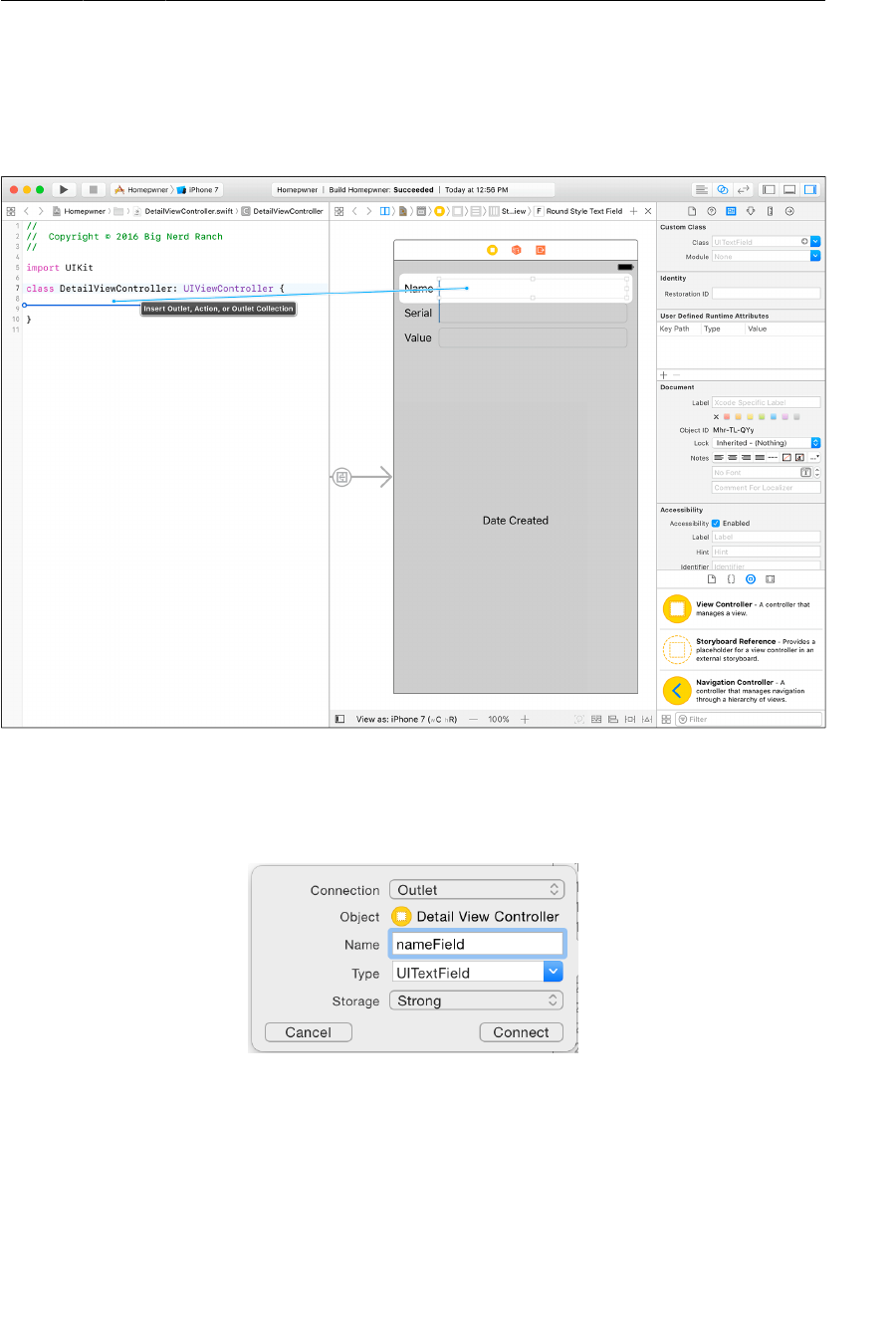Go back in left editor history
896x1333 pixels.
27,211
